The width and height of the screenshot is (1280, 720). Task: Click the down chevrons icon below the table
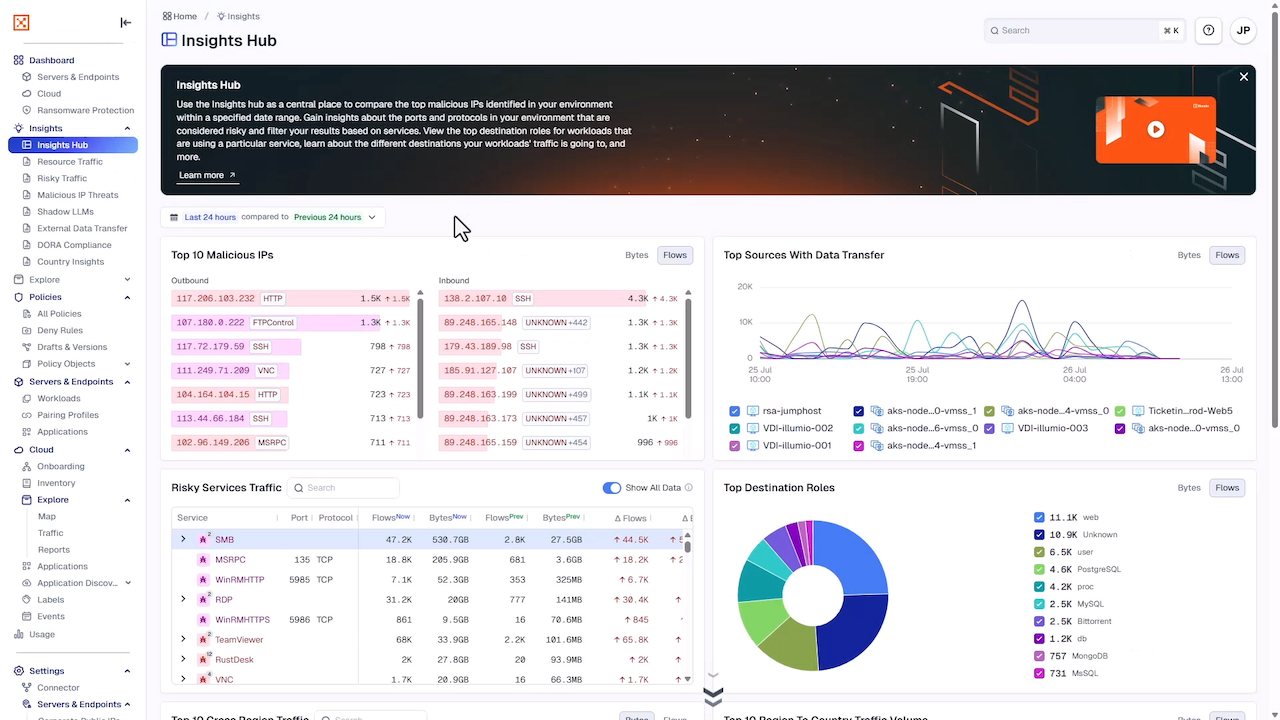[713, 697]
